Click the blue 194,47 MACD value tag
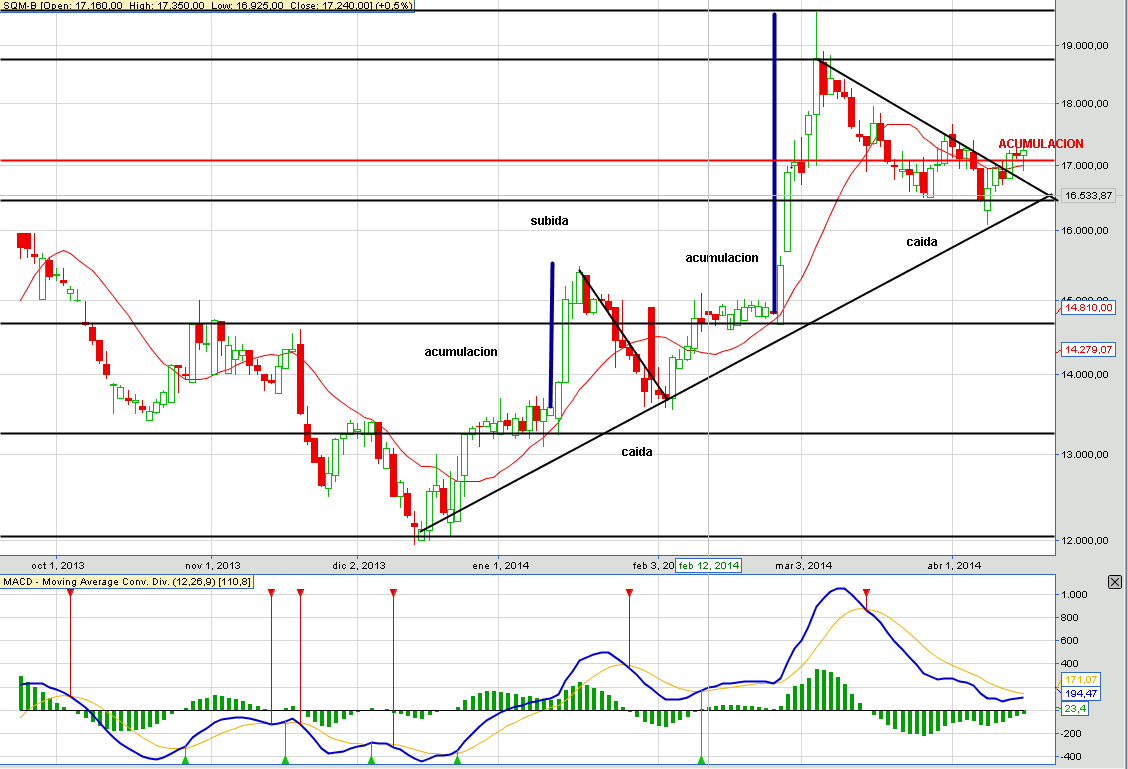 [x=1081, y=693]
